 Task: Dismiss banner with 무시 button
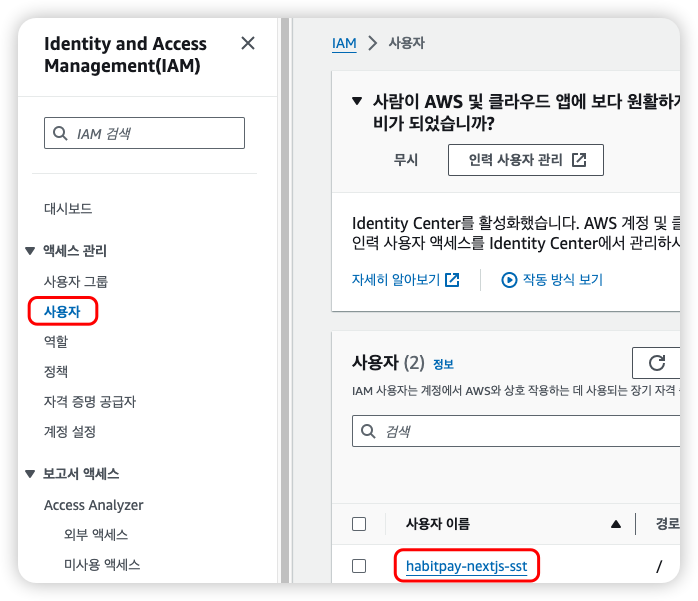click(x=405, y=160)
